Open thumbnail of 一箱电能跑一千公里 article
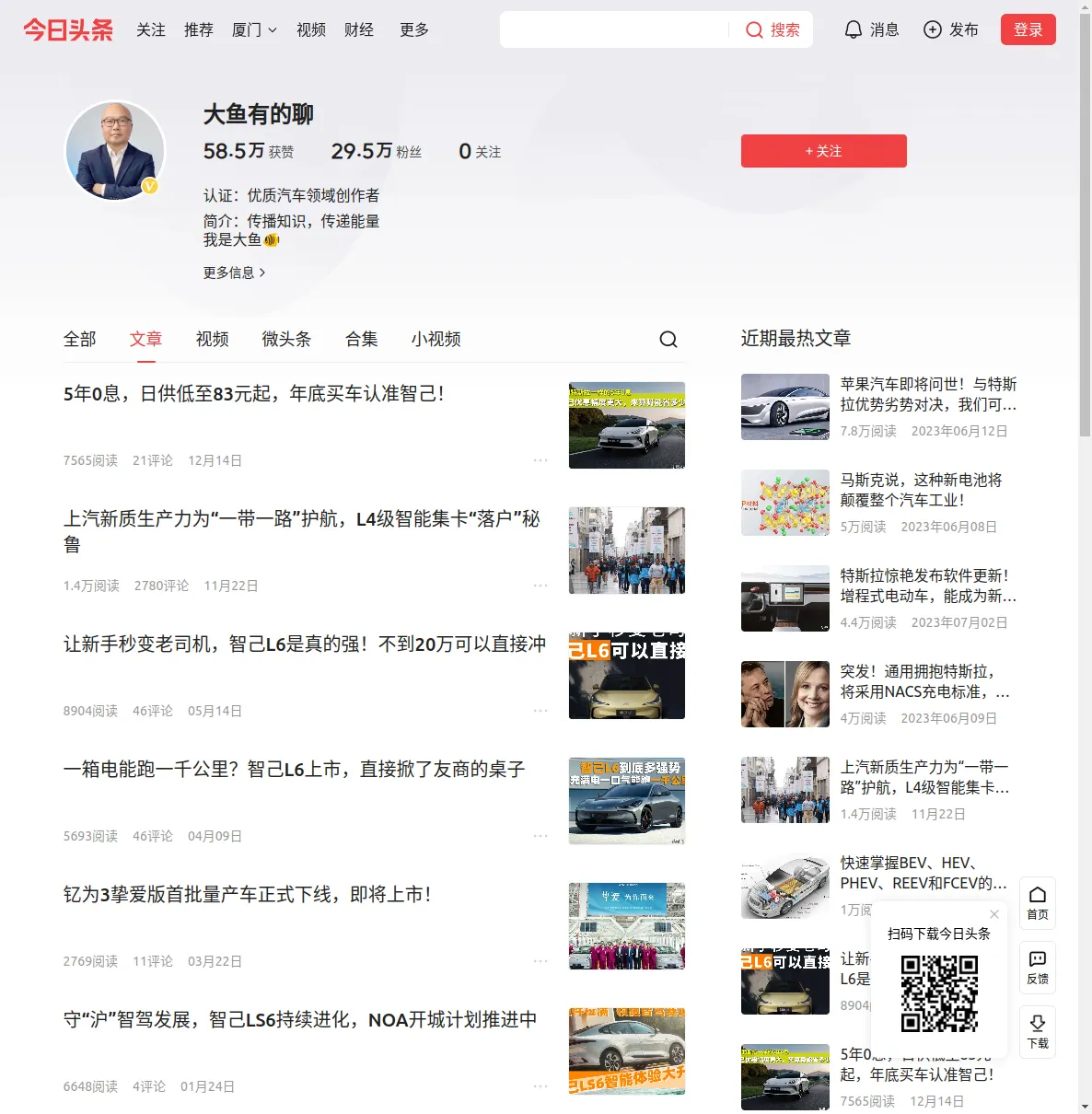Screen dimensions: 1092x1114 point(627,801)
